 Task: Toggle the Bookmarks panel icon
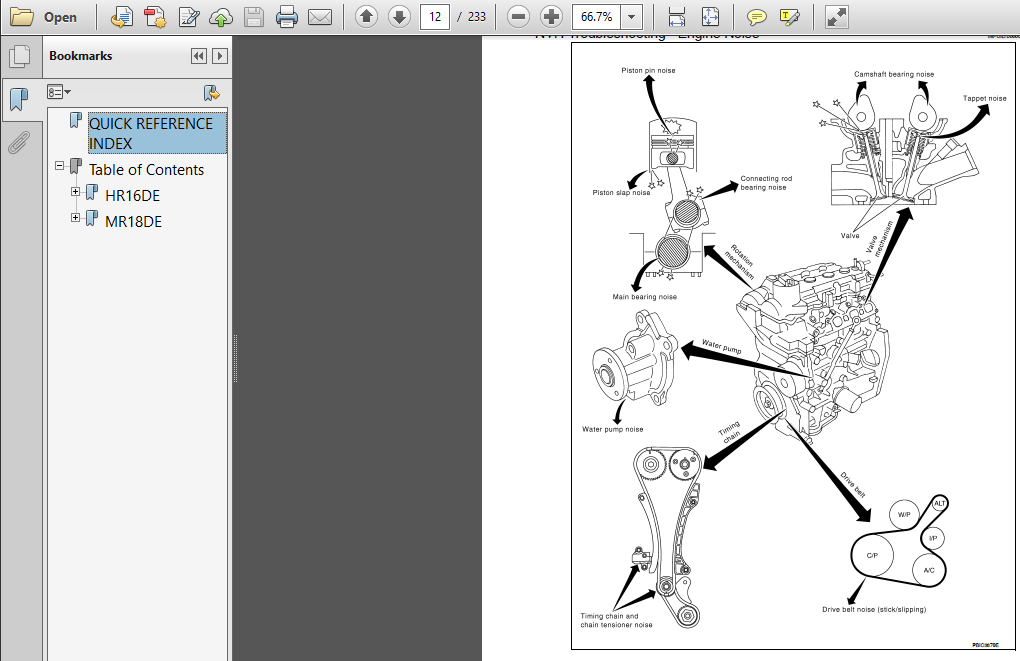click(20, 100)
